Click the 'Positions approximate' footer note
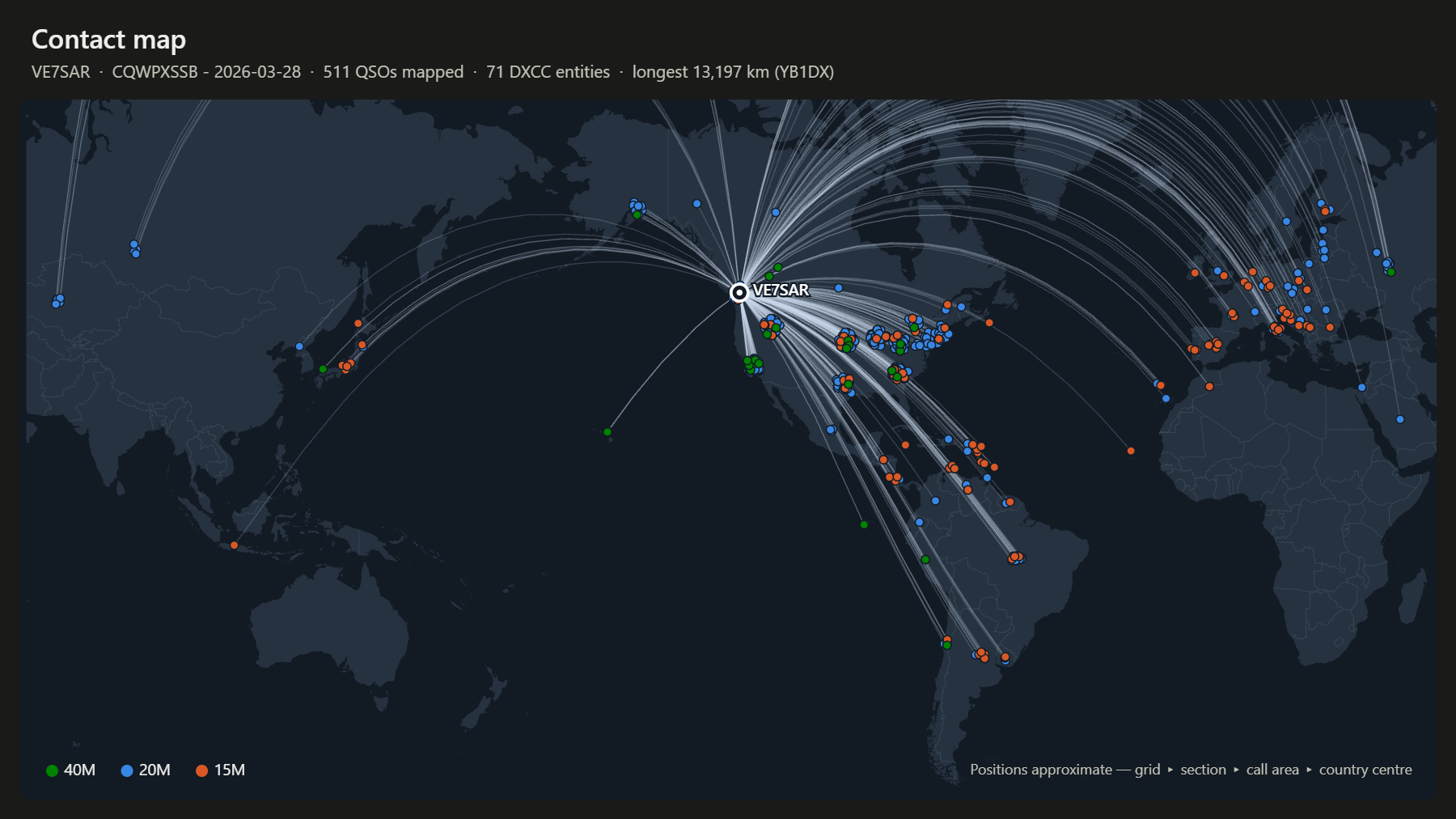Screen dimensions: 1456x819 point(1041,770)
